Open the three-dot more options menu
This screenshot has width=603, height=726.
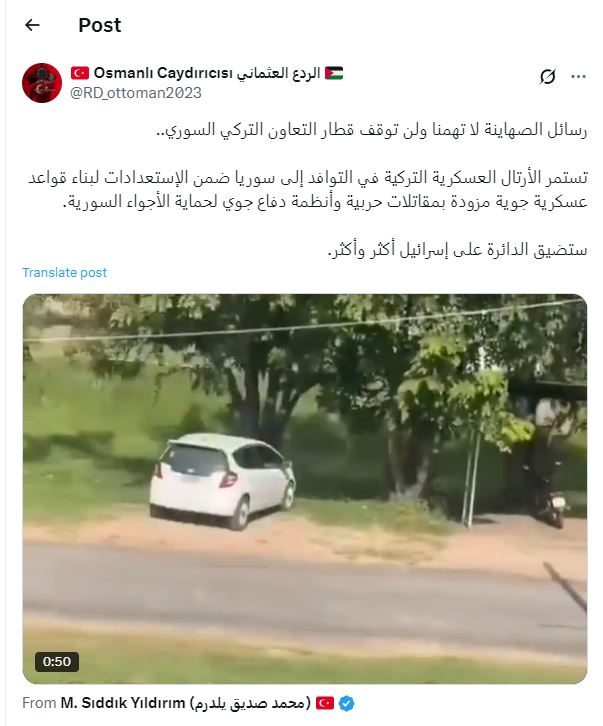pos(578,76)
